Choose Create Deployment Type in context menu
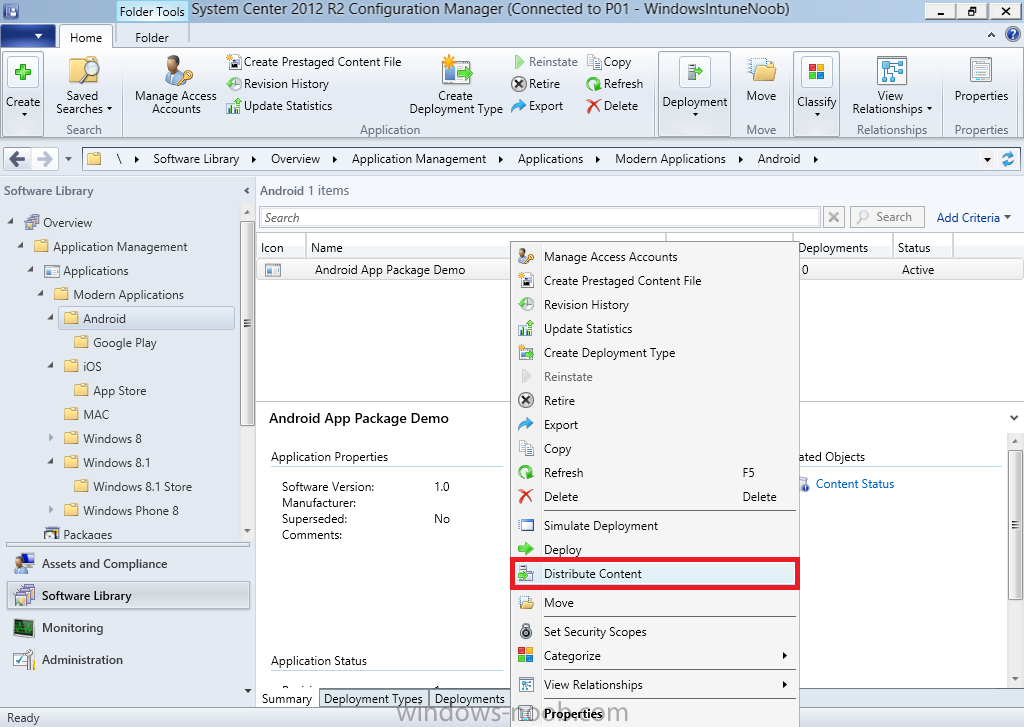Screen dimensions: 1024x727 pos(654,353)
